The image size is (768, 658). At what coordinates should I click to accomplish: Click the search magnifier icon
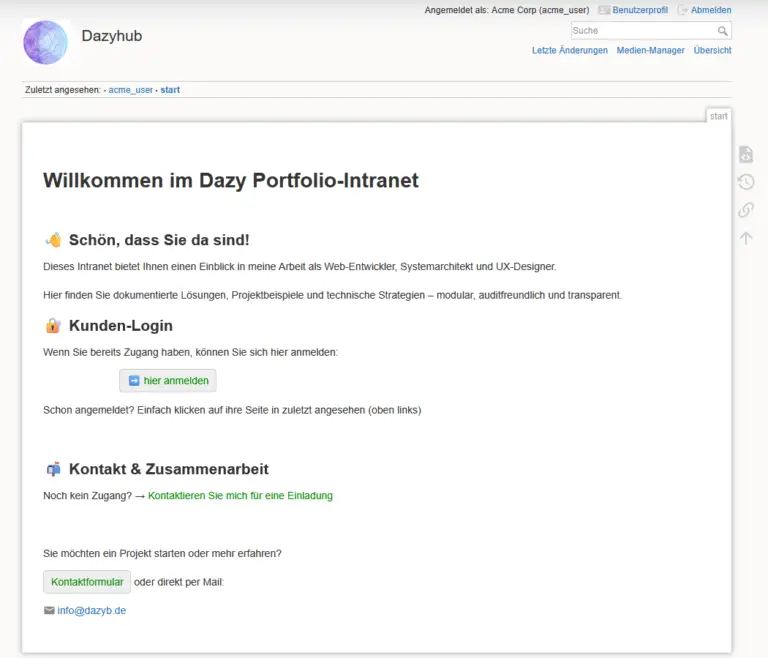(x=723, y=31)
